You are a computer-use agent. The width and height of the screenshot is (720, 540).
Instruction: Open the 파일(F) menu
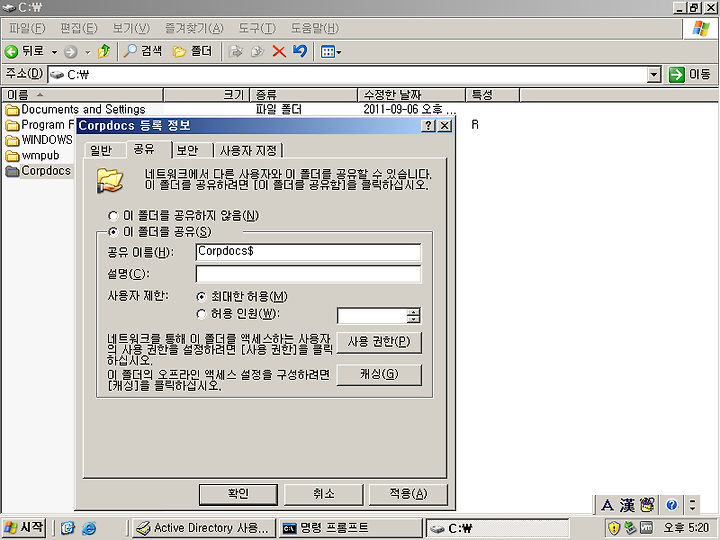pyautogui.click(x=27, y=28)
